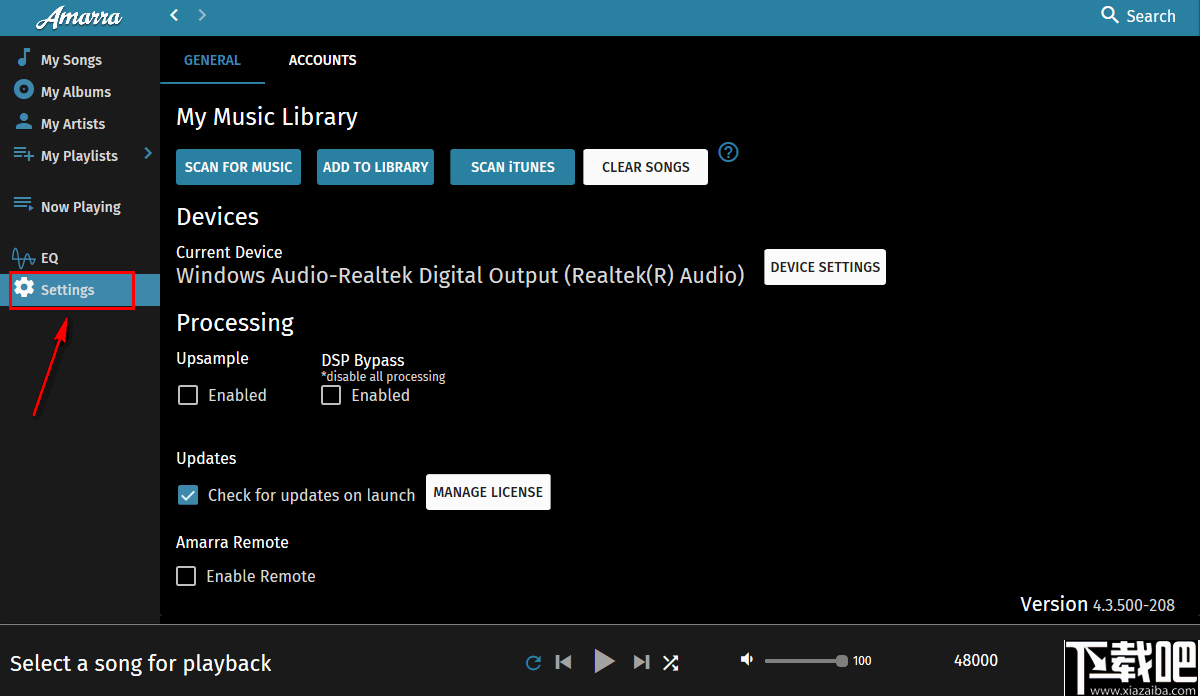Enable the Upsample checkbox
This screenshot has width=1200, height=696.
point(188,395)
